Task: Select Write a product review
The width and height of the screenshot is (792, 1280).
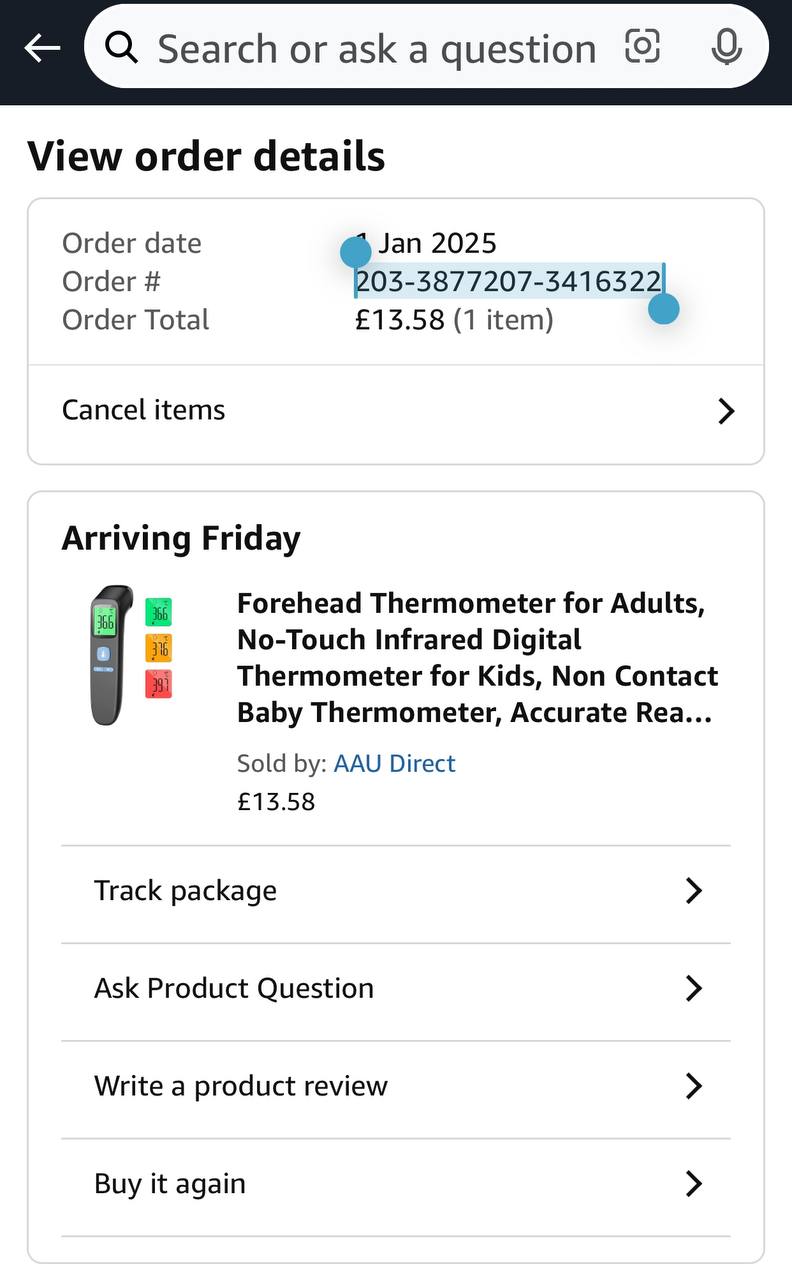Action: (241, 1086)
